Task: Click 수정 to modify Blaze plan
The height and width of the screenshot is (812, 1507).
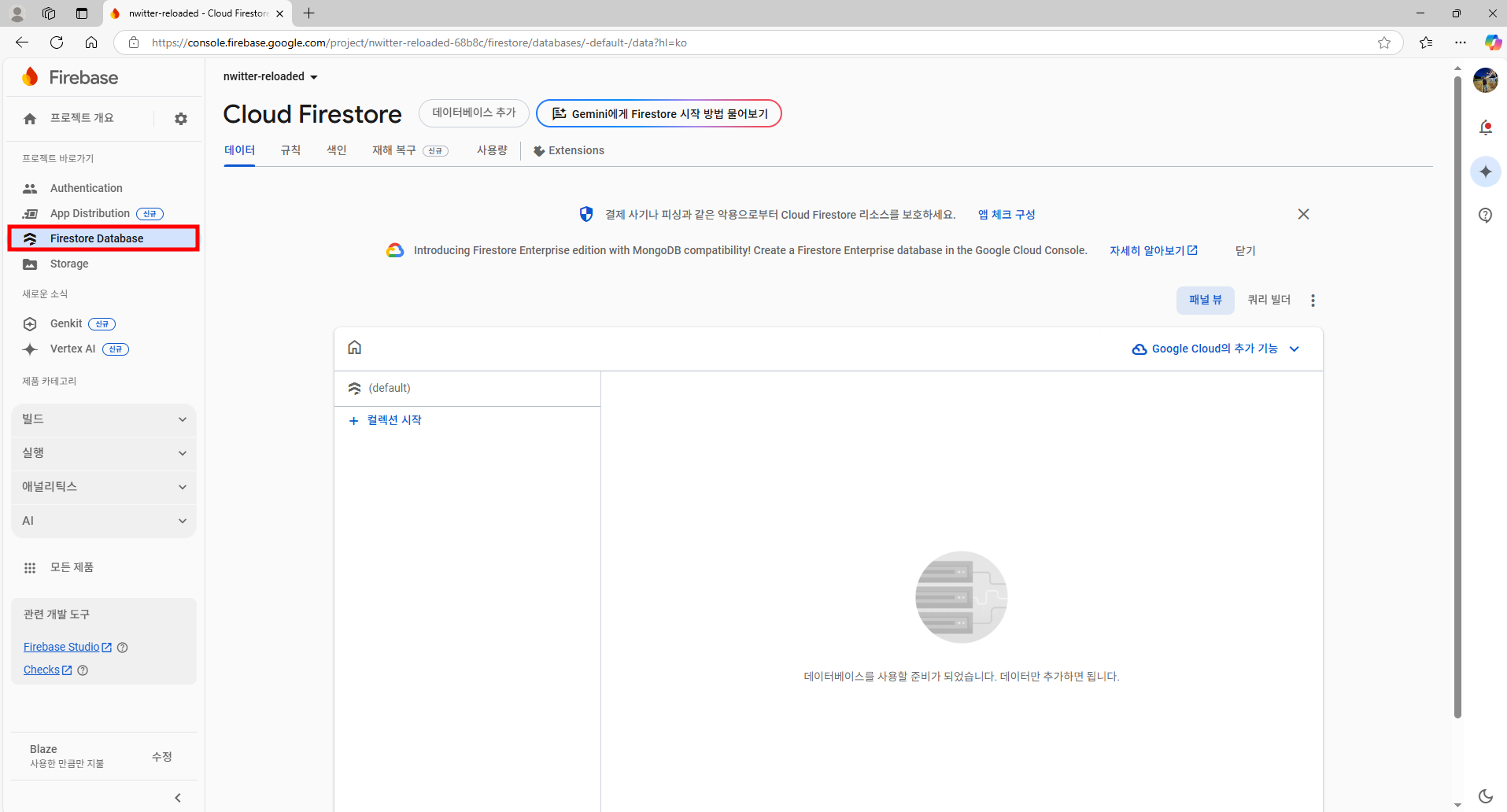Action: pos(162,756)
